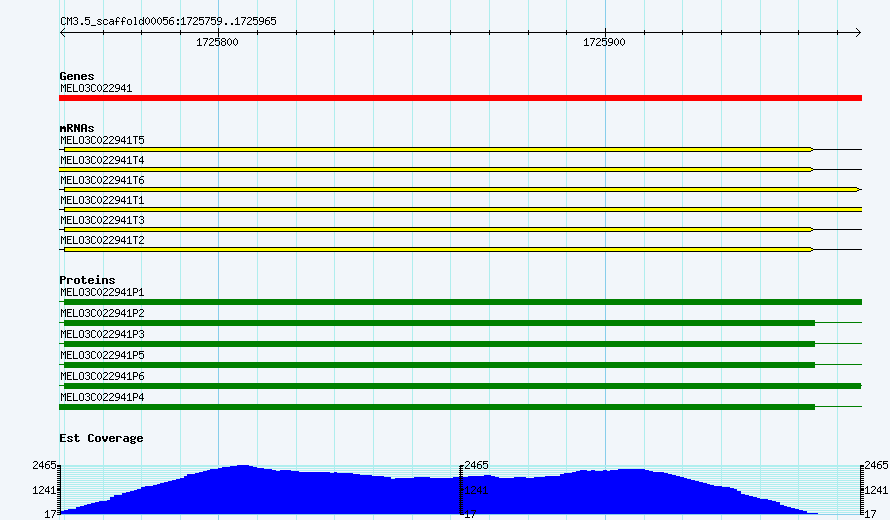Click the Genes track heading
The height and width of the screenshot is (520, 890).
click(77, 76)
